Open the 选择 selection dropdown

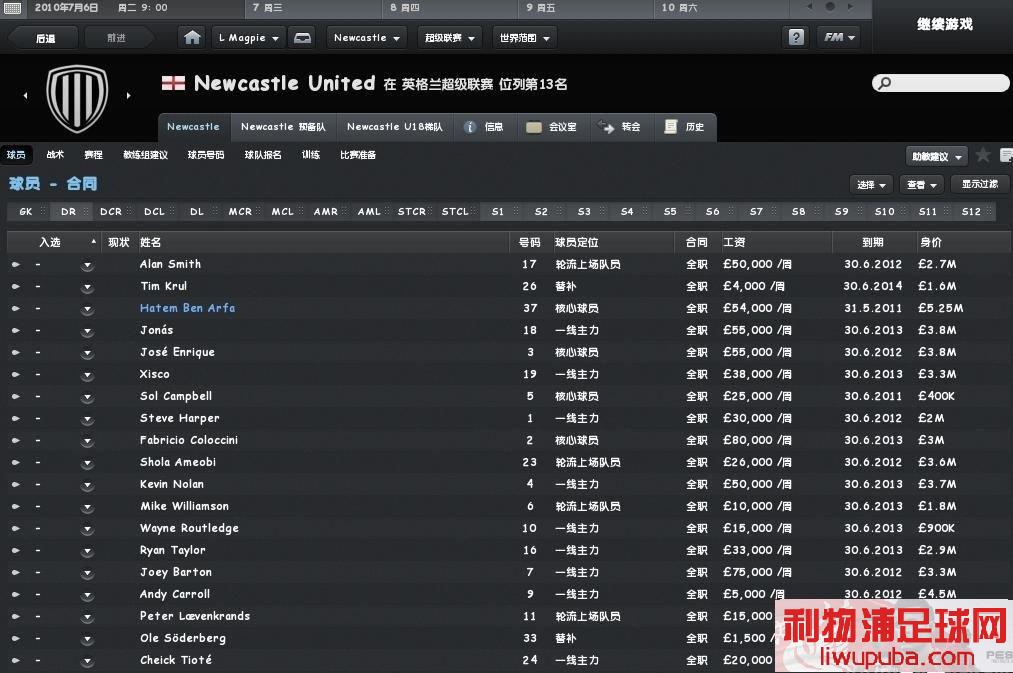[x=871, y=185]
